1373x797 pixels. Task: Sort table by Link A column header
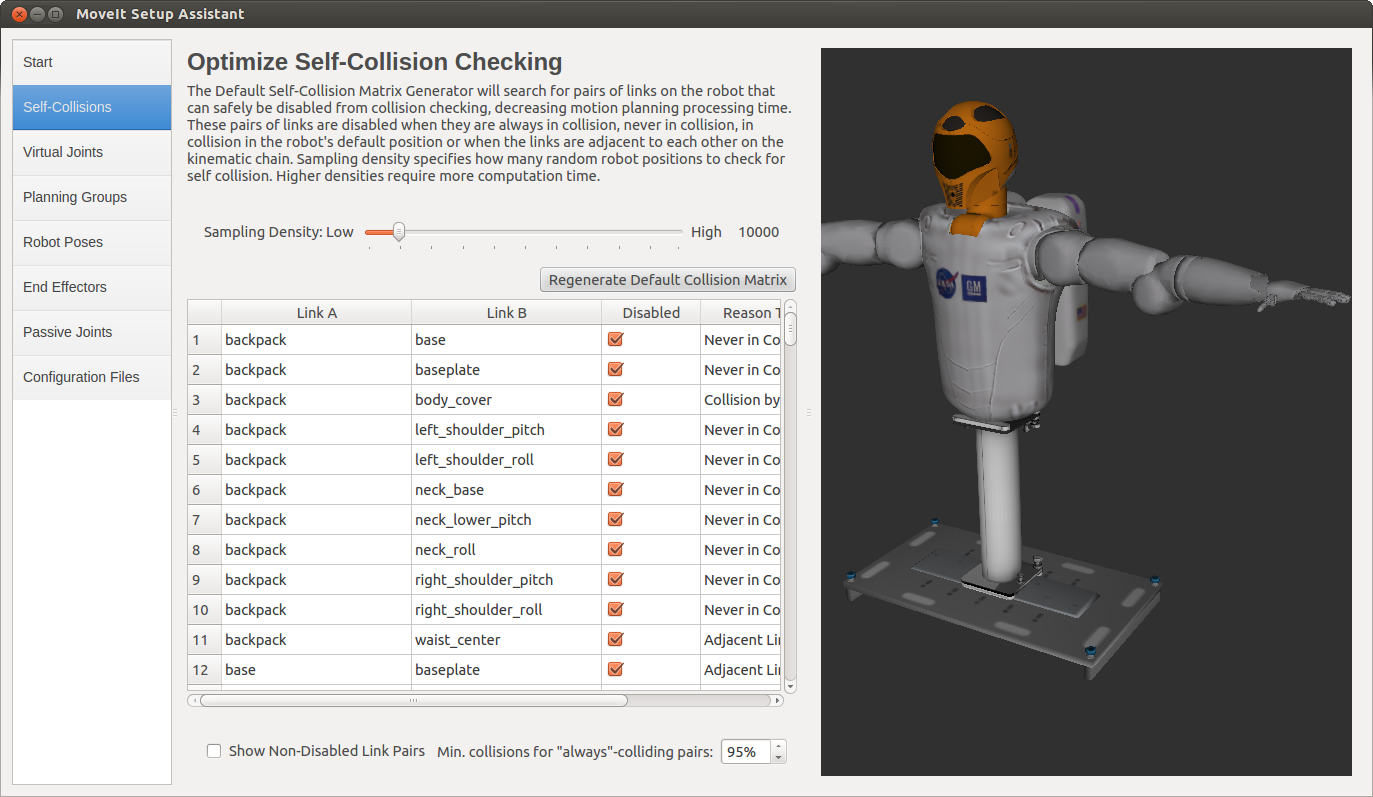coord(316,313)
